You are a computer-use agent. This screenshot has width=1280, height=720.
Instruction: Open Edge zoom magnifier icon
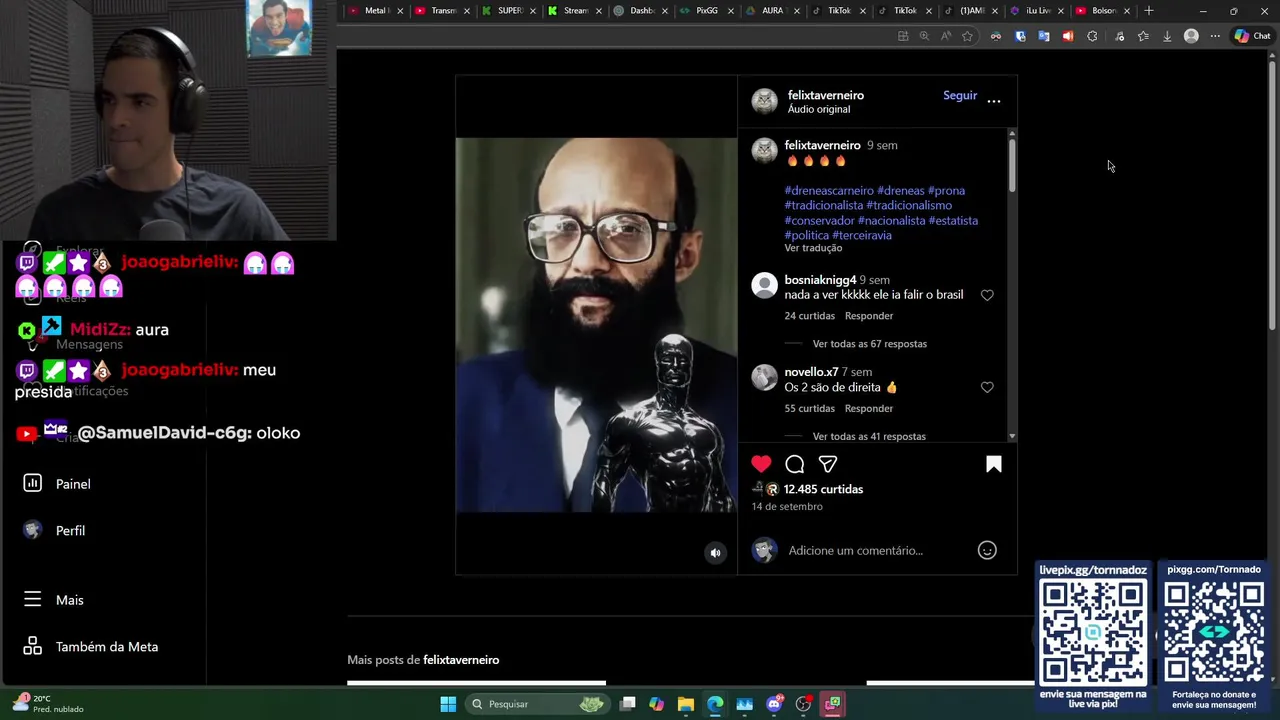click(924, 36)
